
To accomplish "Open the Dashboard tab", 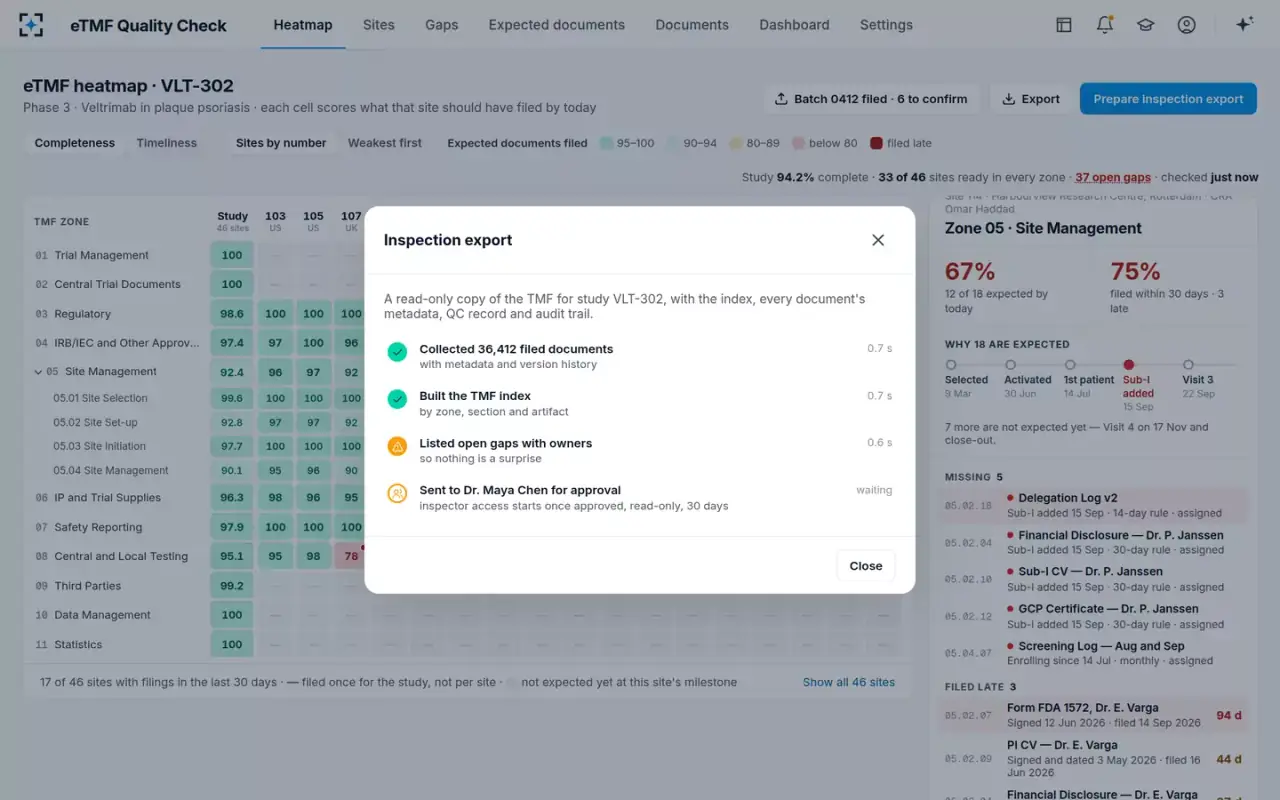I will pyautogui.click(x=794, y=25).
